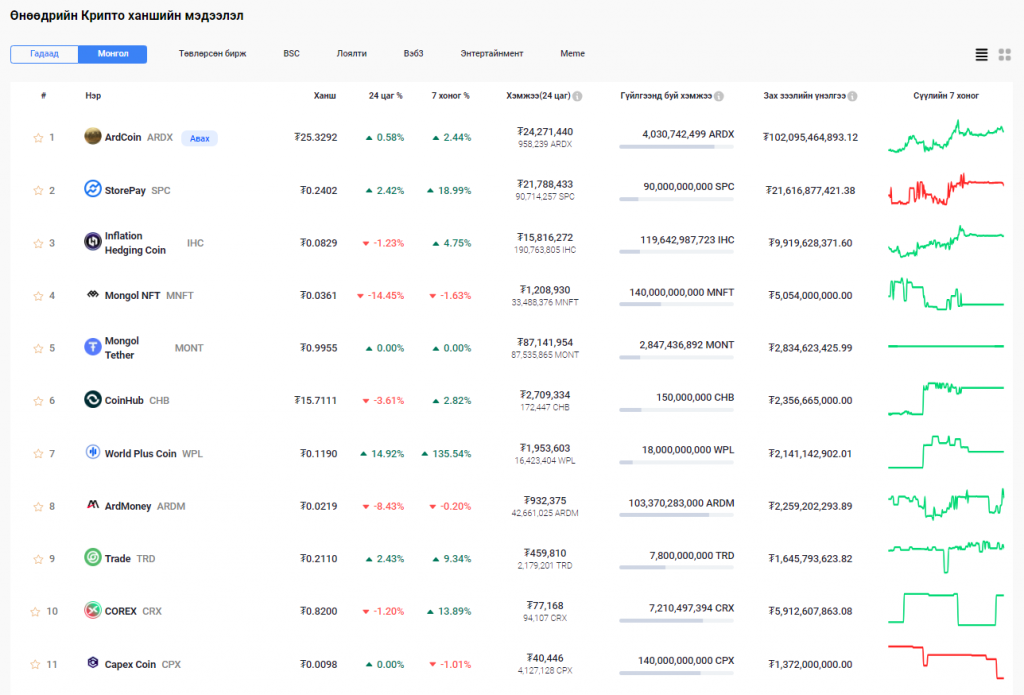The image size is (1024, 695).
Task: Click the CoinHub logo icon
Action: tap(93, 399)
